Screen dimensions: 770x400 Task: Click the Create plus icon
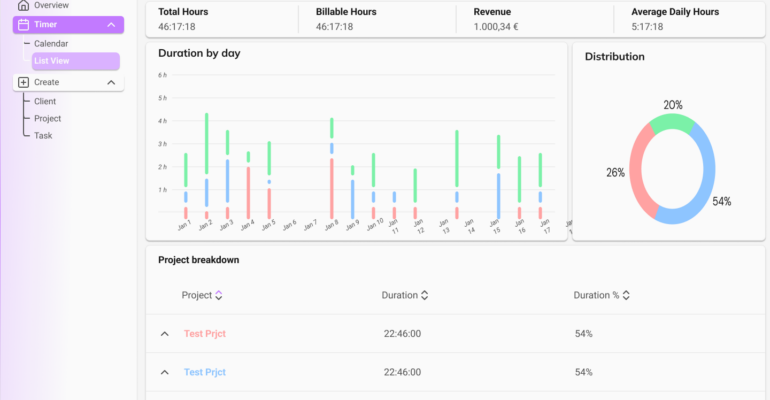[23, 82]
